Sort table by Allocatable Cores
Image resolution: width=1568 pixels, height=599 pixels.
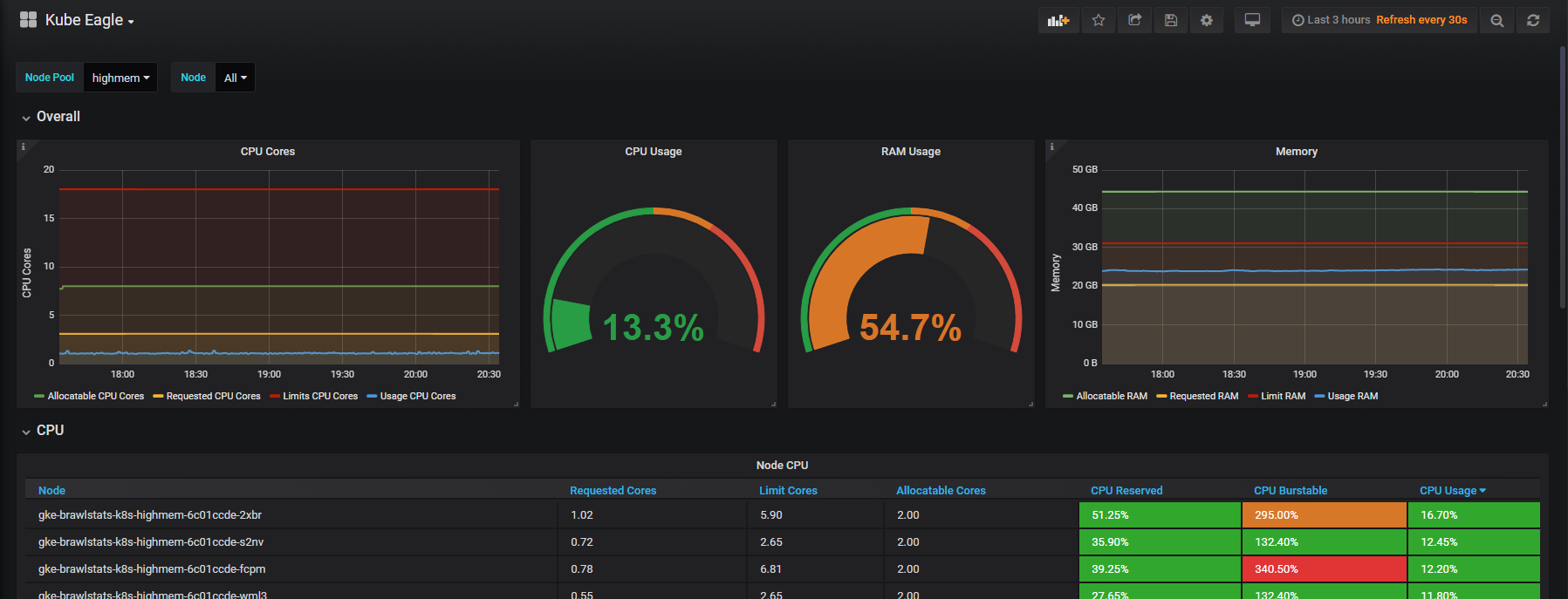tap(941, 491)
